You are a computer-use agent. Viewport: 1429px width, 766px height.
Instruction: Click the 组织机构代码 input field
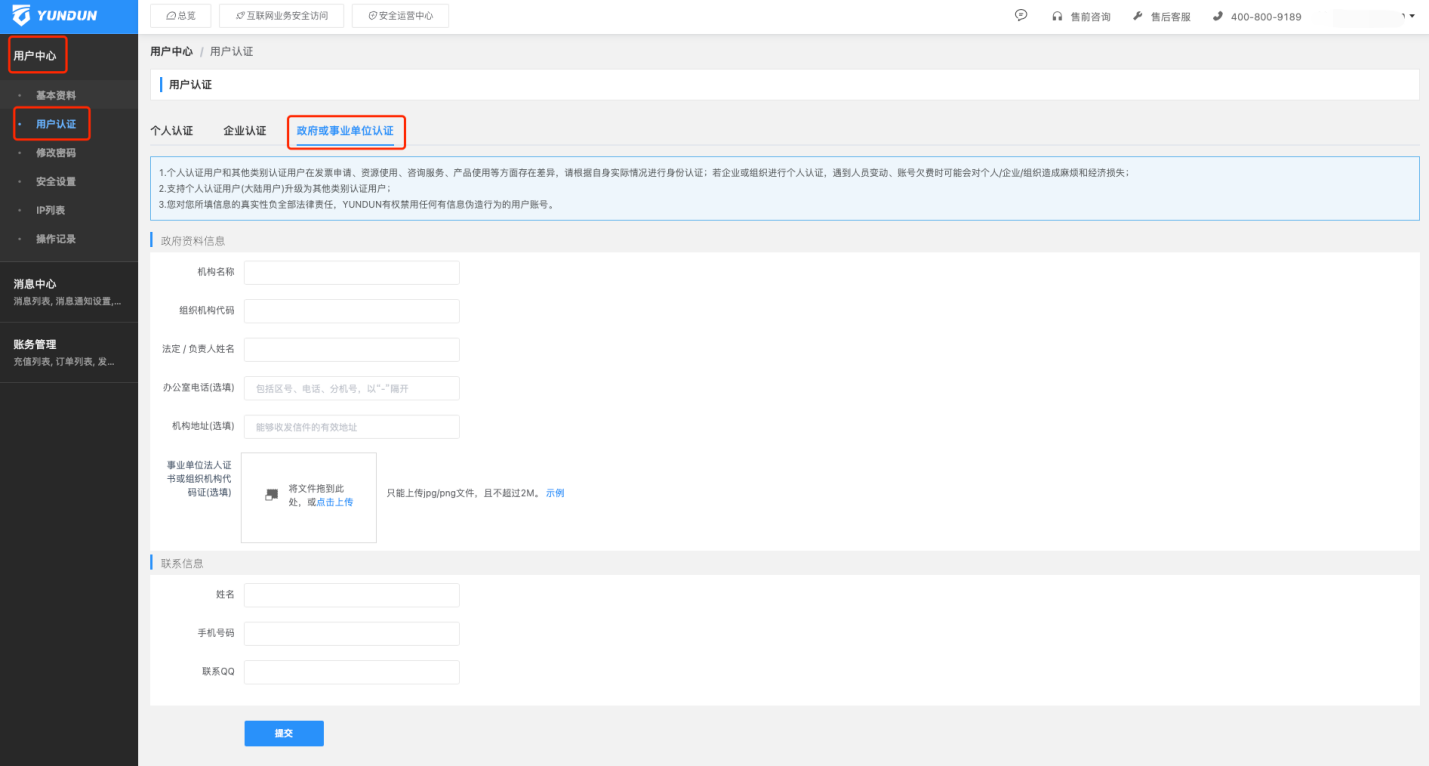352,311
